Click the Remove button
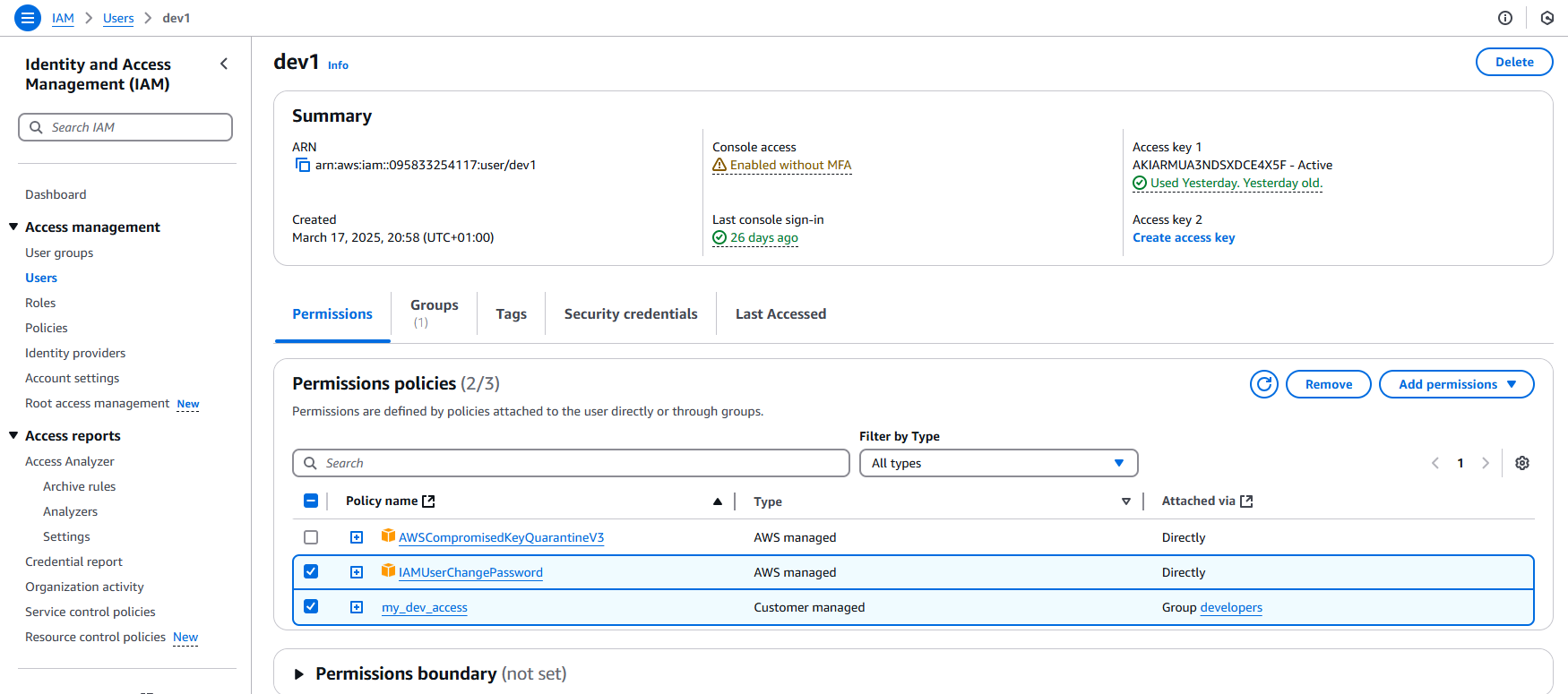1568x694 pixels. click(1329, 384)
